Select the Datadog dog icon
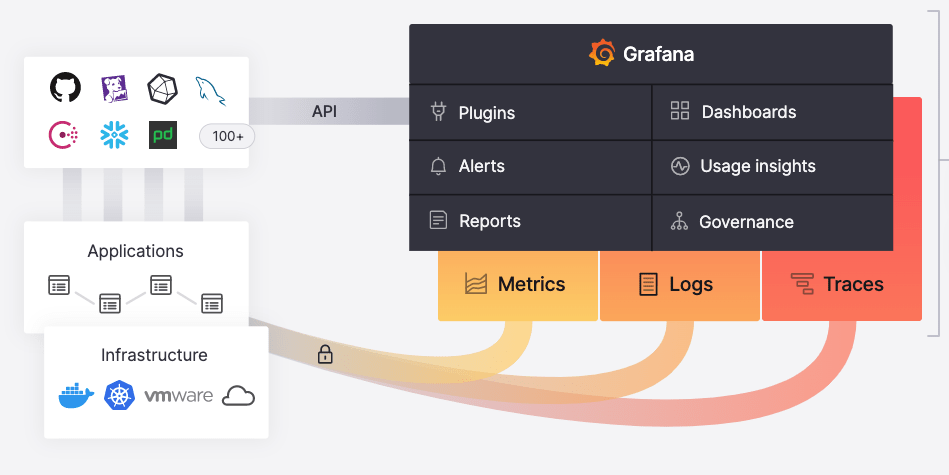Screen dimensions: 949x475 click(114, 88)
